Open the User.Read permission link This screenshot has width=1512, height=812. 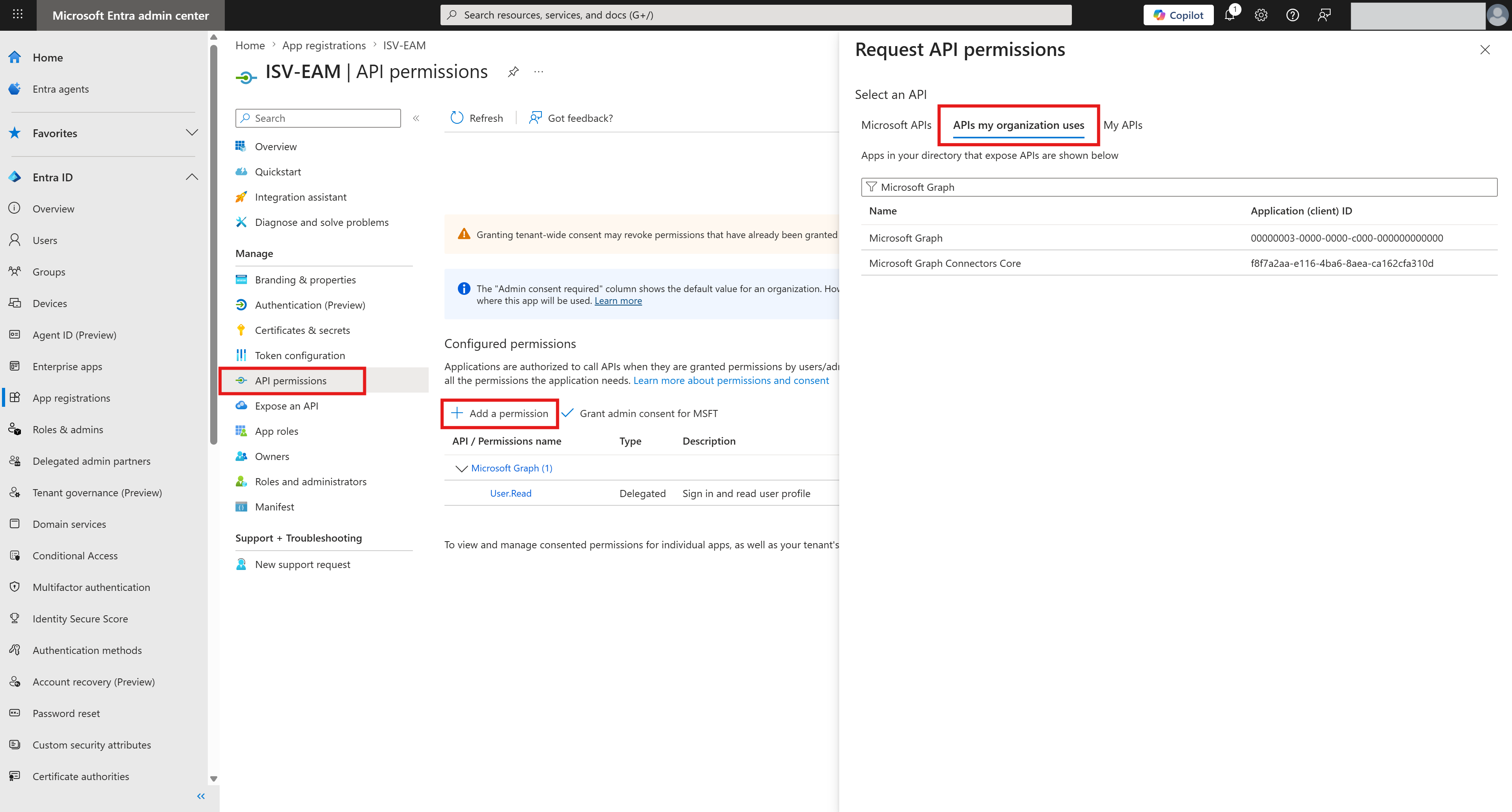(511, 493)
